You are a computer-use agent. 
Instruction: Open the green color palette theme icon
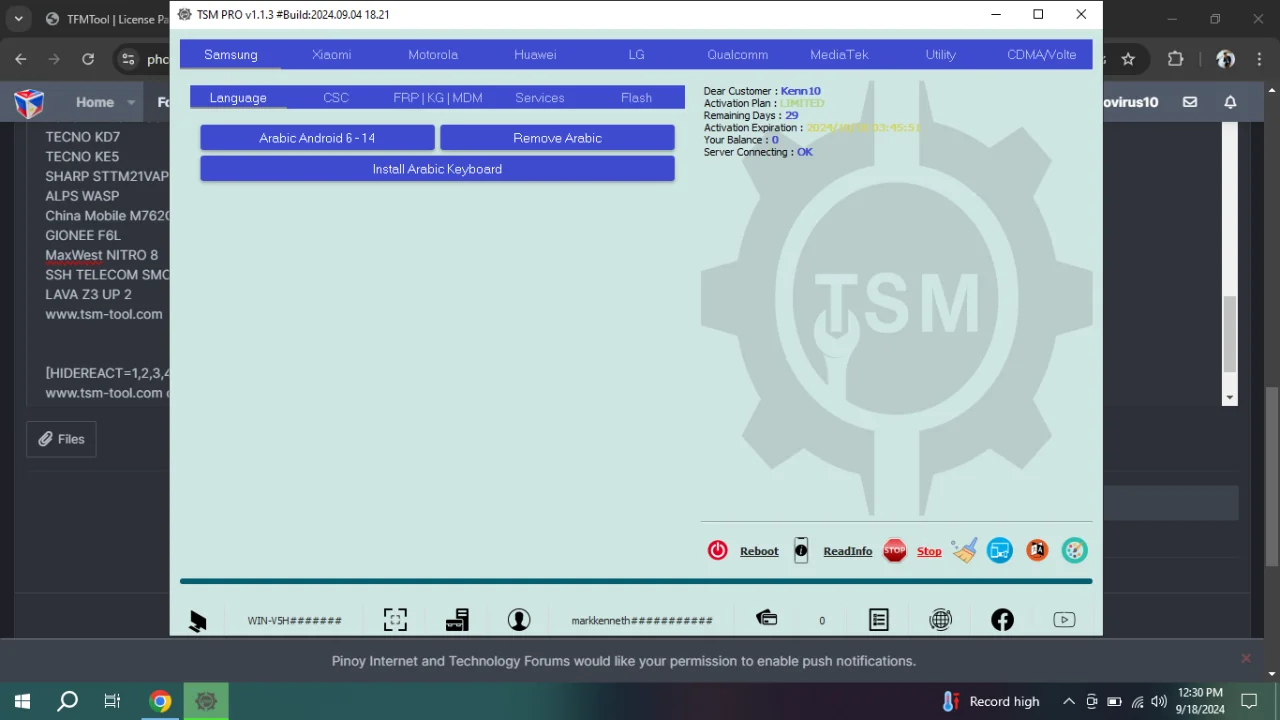(1074, 550)
